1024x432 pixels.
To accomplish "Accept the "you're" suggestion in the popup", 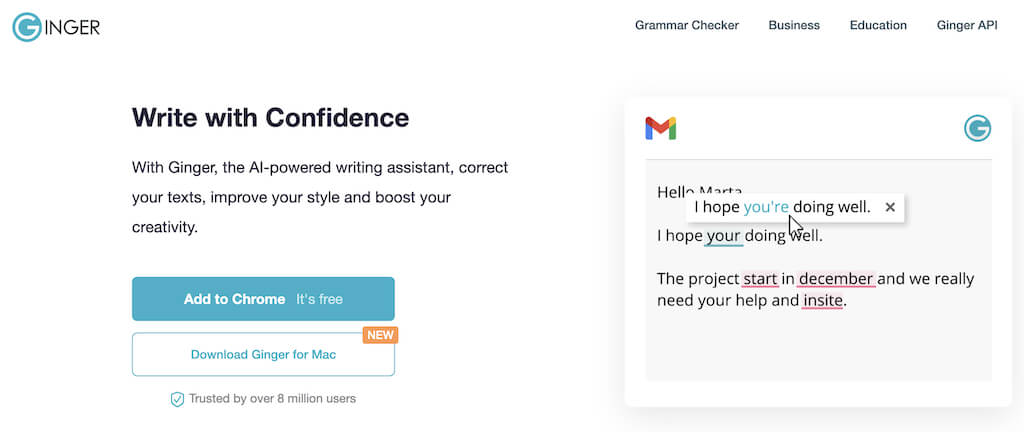I will point(766,207).
